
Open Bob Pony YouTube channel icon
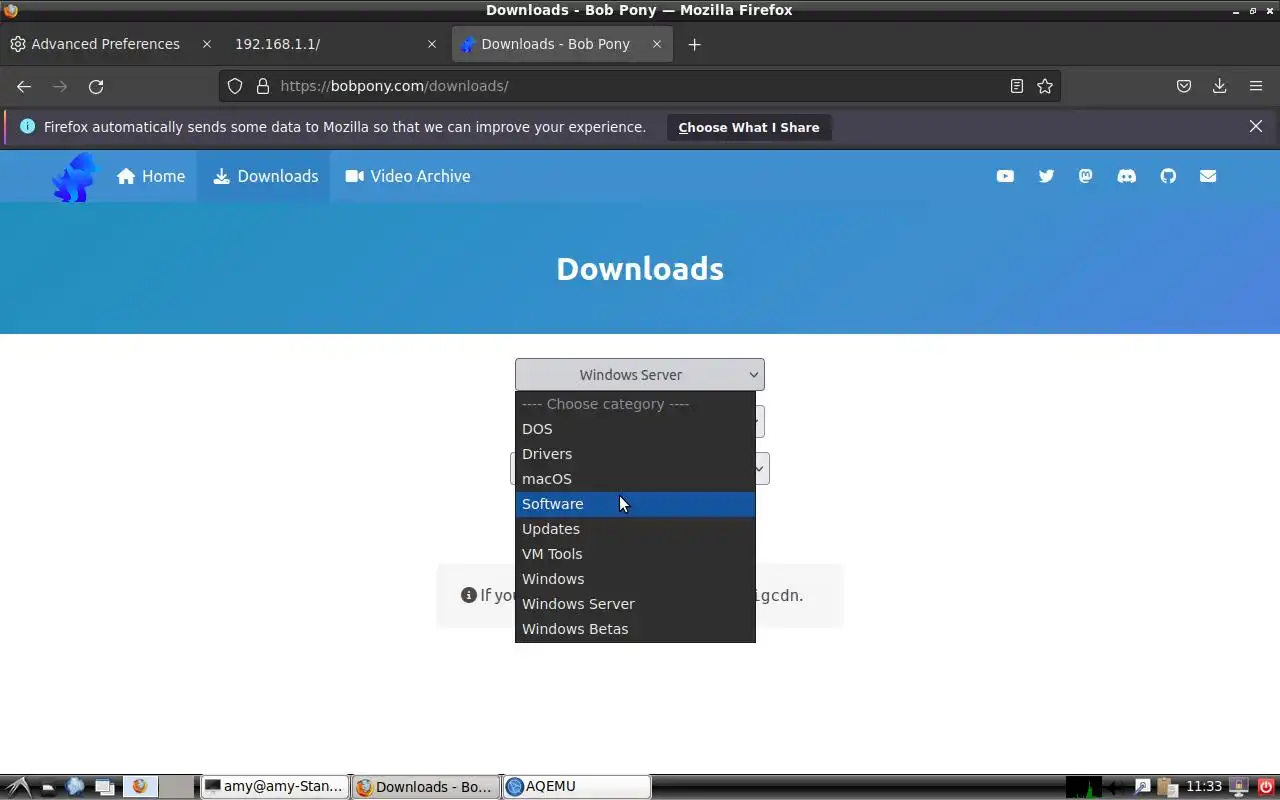click(x=1005, y=176)
